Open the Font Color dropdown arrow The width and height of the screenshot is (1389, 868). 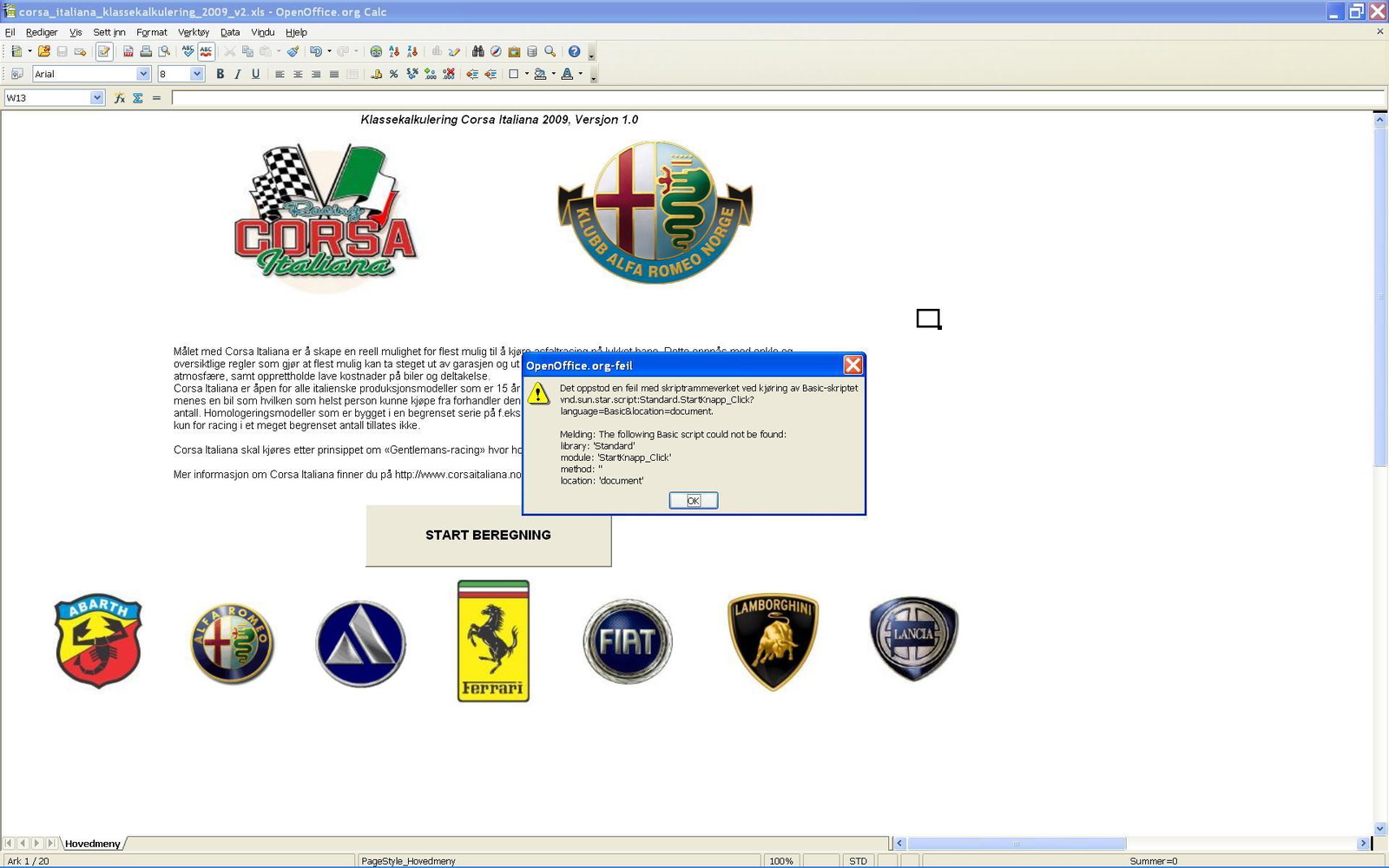pos(581,75)
